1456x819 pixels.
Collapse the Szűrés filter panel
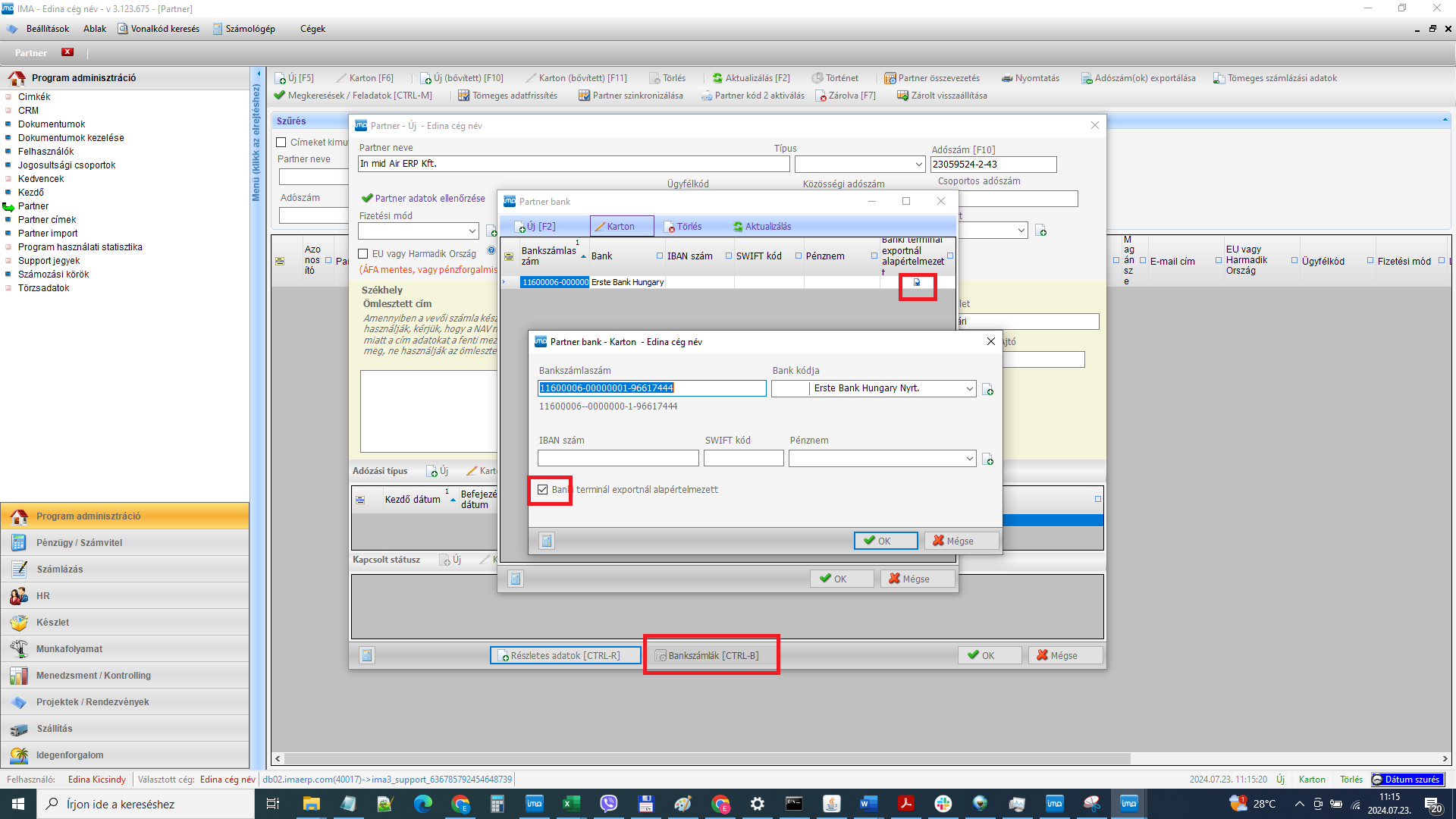(x=1445, y=121)
